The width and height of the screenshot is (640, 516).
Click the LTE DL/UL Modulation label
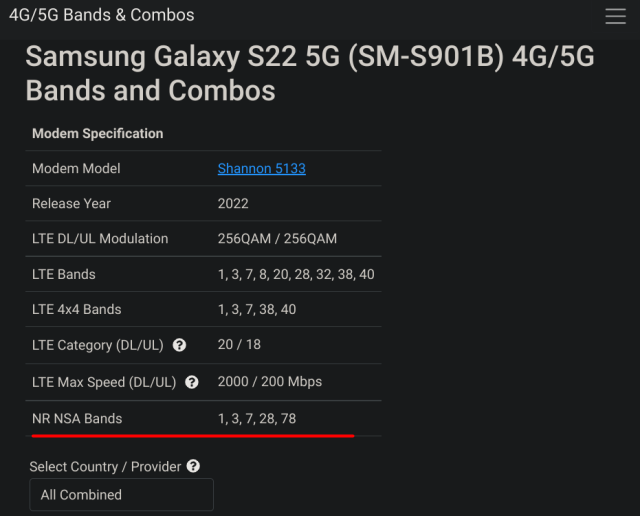click(100, 239)
